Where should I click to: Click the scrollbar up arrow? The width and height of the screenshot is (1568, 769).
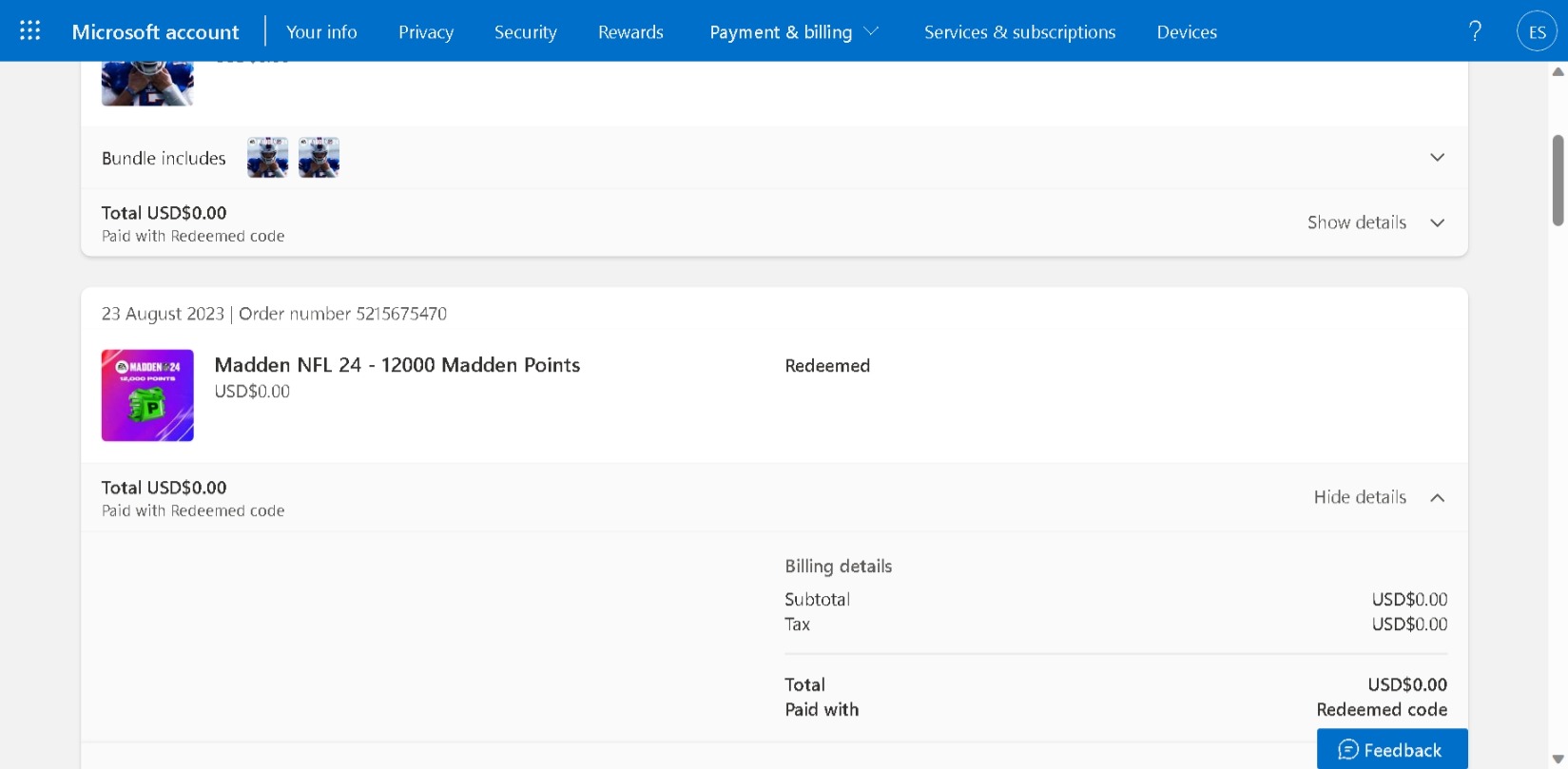tap(1558, 72)
